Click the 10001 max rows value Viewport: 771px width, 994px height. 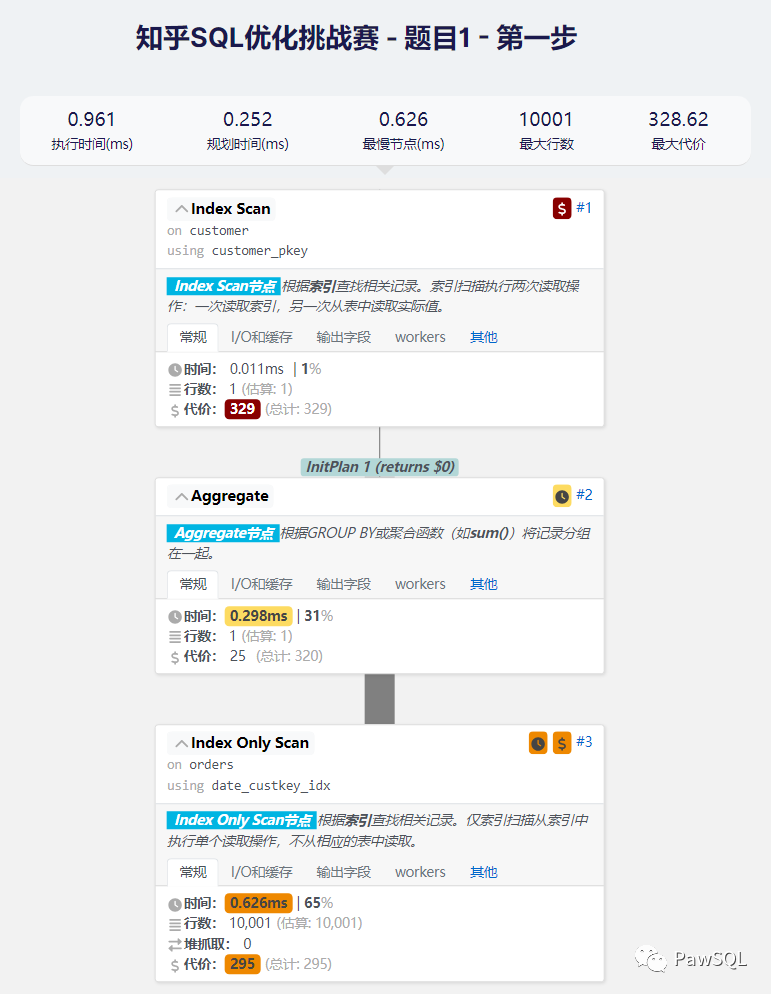tap(546, 119)
